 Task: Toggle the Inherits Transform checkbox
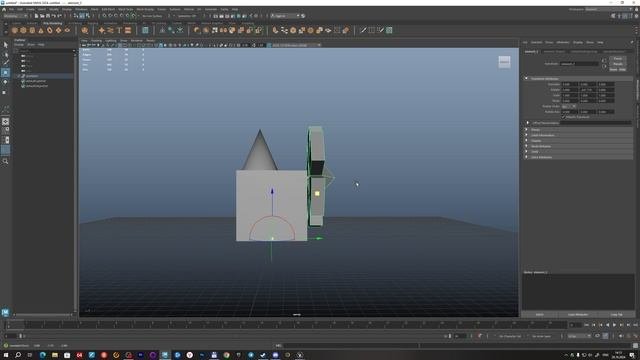coord(564,117)
